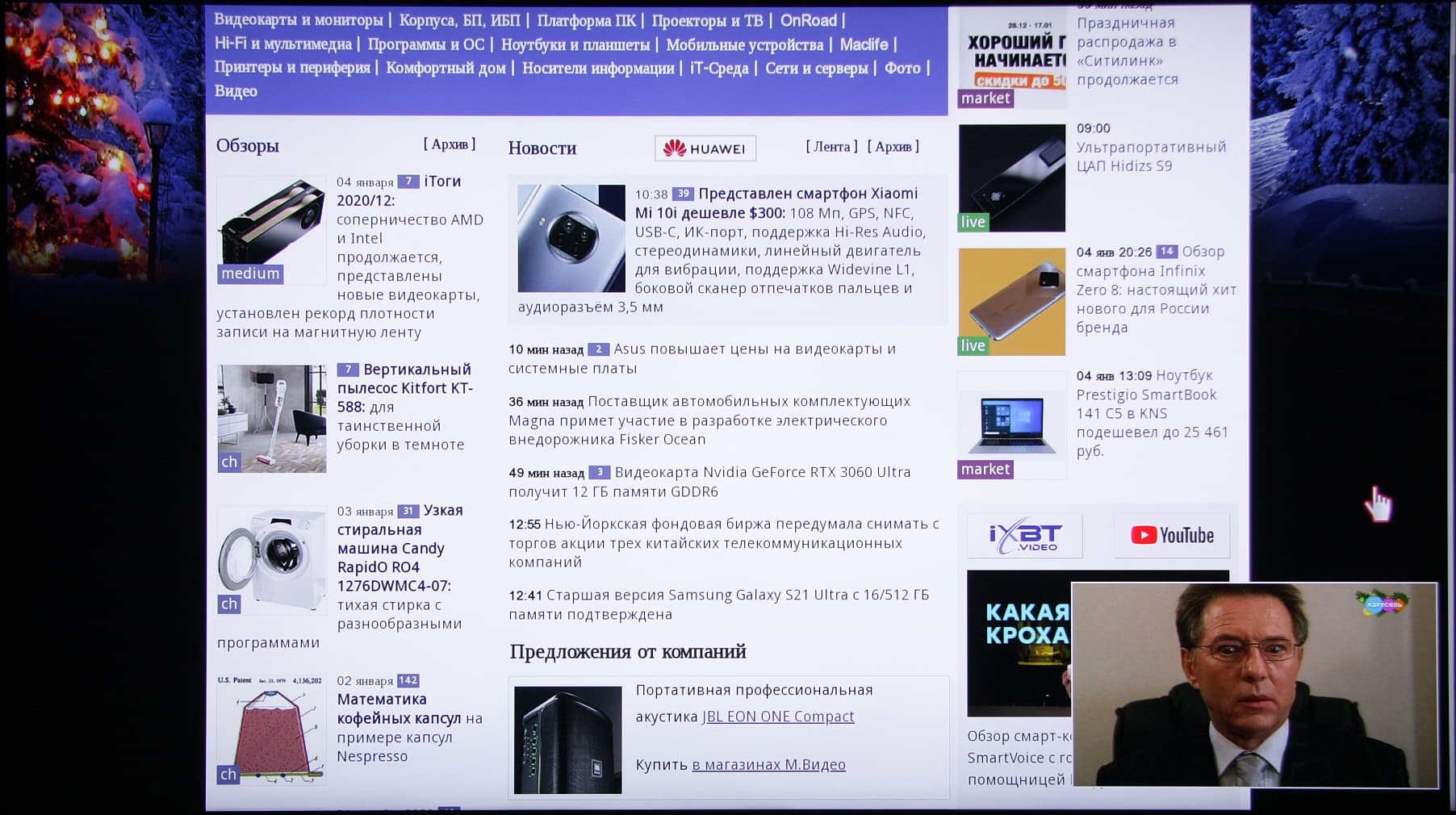Open the Праздничная распродажа в Ситилинк link
1456x815 pixels.
pyautogui.click(x=1128, y=51)
